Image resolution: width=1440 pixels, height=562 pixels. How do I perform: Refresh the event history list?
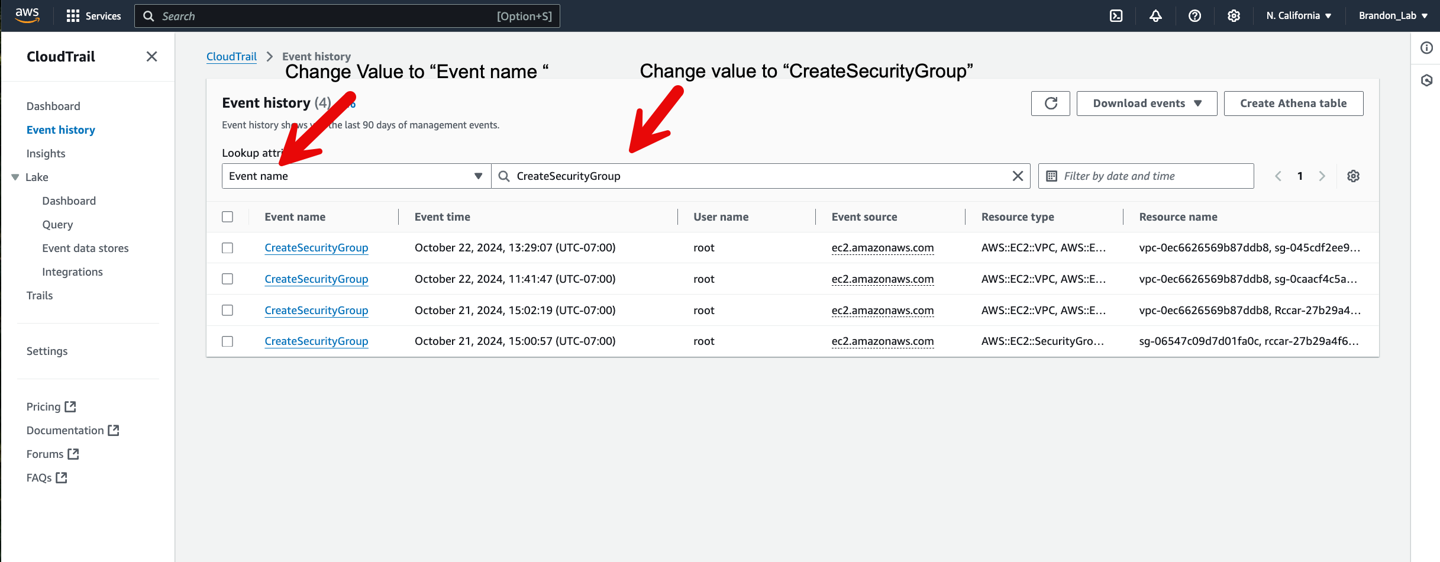pos(1050,103)
